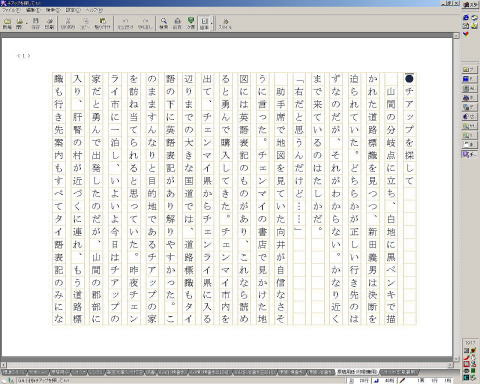
Task: Click the 元に戻す (Undo) toolbar icon
Action: [125, 23]
